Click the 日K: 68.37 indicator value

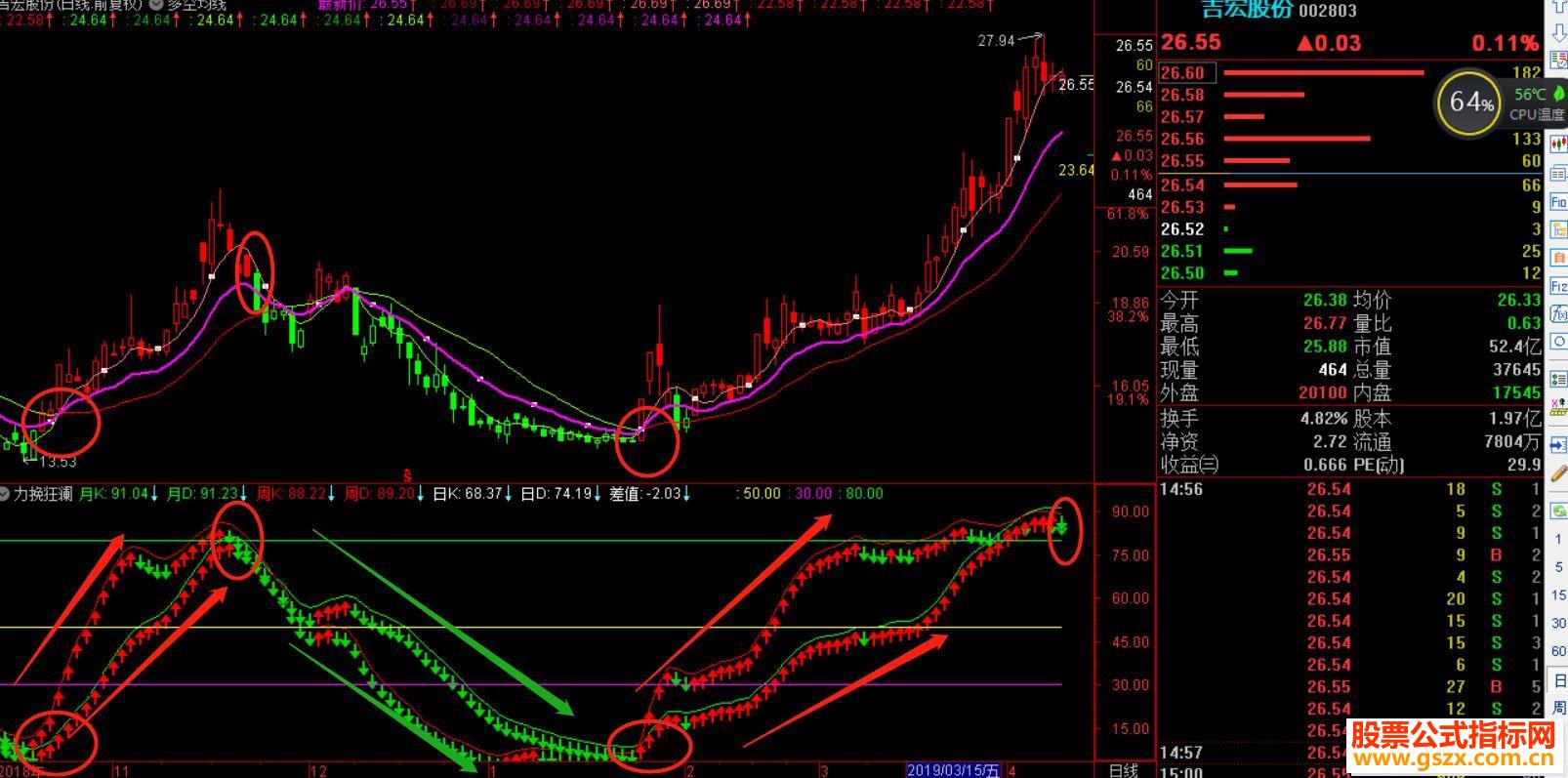(x=474, y=494)
